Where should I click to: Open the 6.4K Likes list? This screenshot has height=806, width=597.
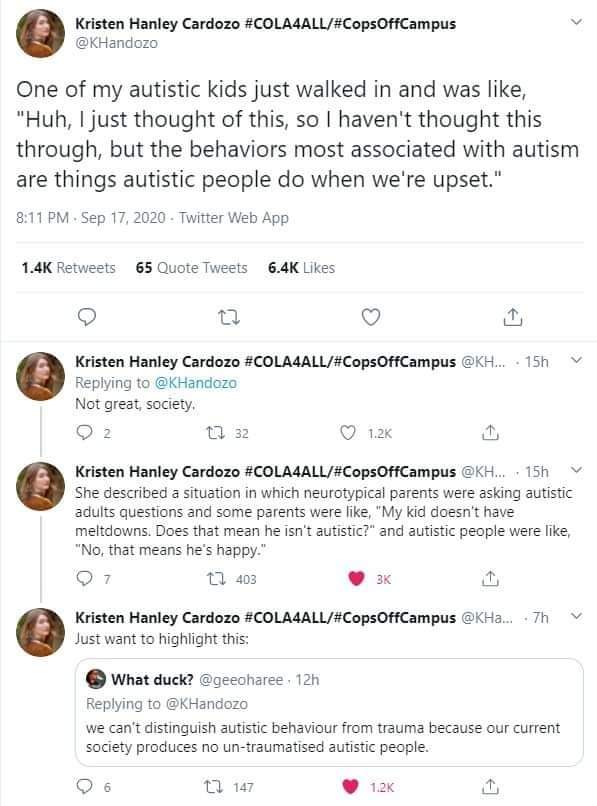(x=301, y=268)
